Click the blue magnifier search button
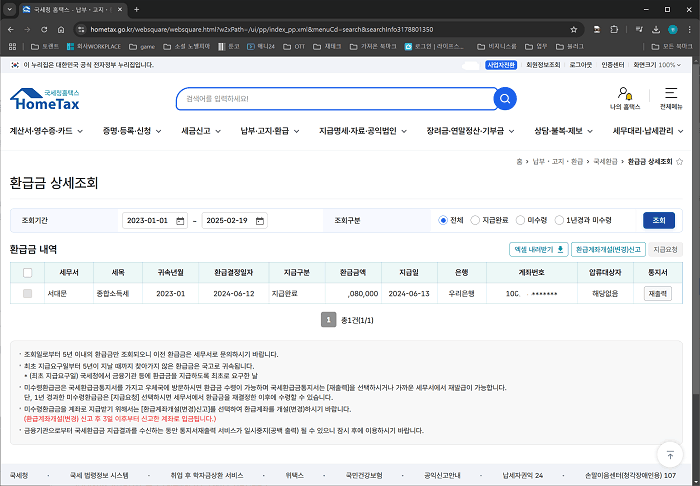The height and width of the screenshot is (486, 700). [x=505, y=99]
